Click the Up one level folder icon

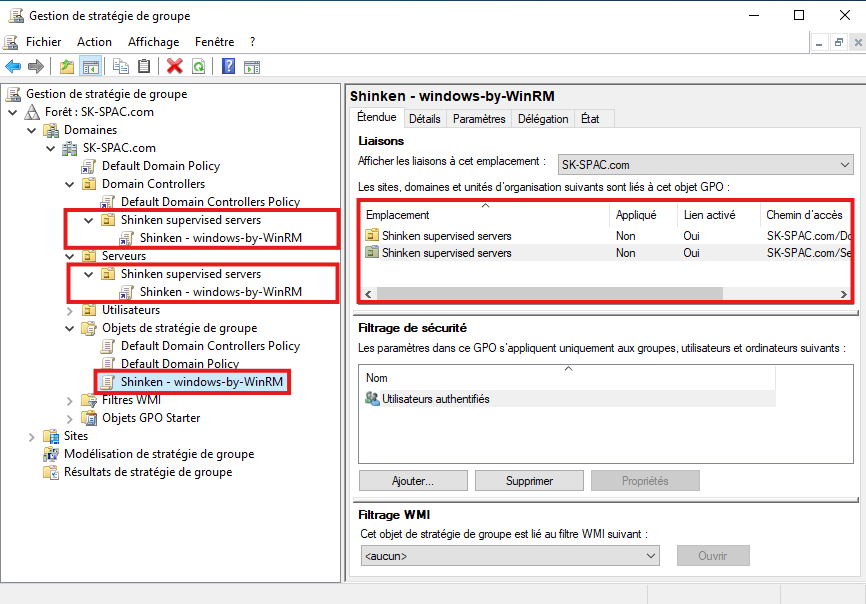click(x=66, y=67)
